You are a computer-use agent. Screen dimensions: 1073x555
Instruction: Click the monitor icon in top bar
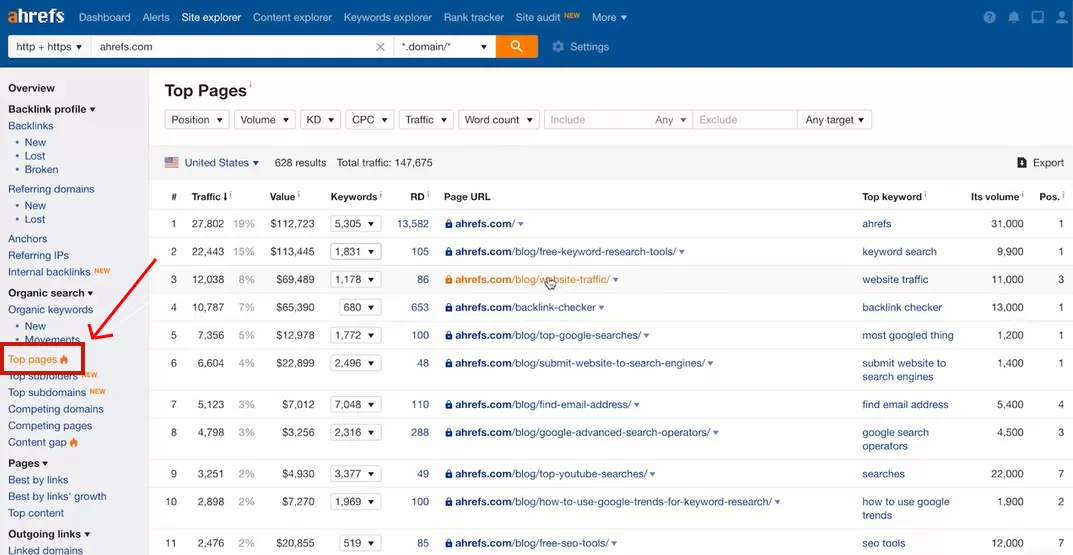point(1037,18)
